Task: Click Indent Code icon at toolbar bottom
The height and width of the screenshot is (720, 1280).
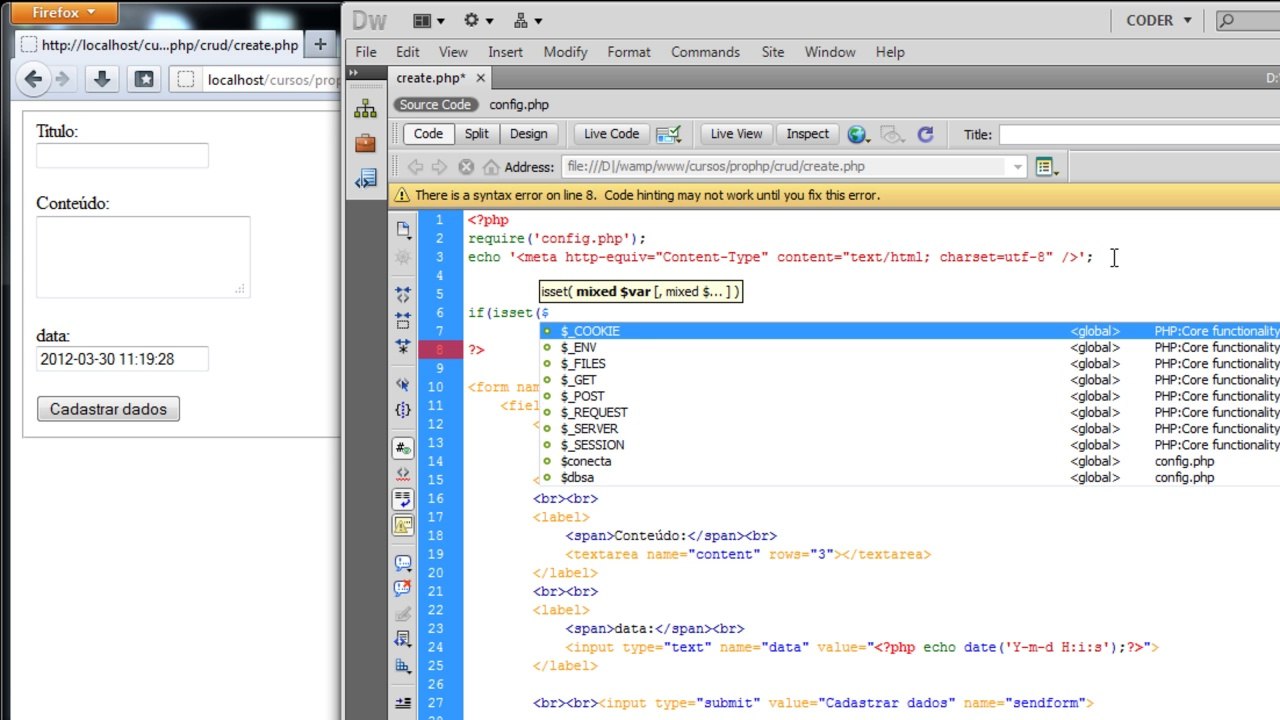Action: coord(403,703)
